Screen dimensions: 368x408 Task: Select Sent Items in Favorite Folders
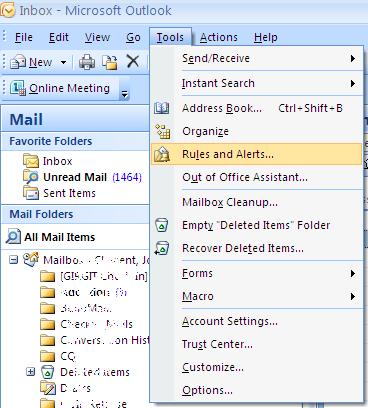click(69, 193)
